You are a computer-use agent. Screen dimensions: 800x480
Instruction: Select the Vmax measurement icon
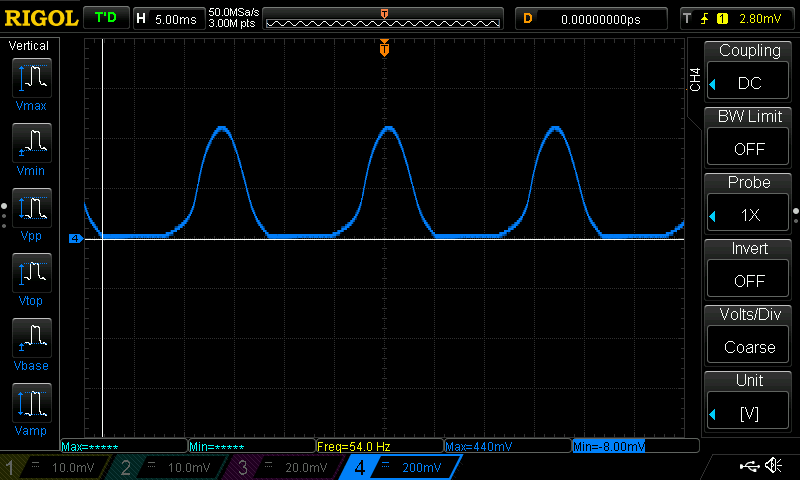(x=34, y=83)
